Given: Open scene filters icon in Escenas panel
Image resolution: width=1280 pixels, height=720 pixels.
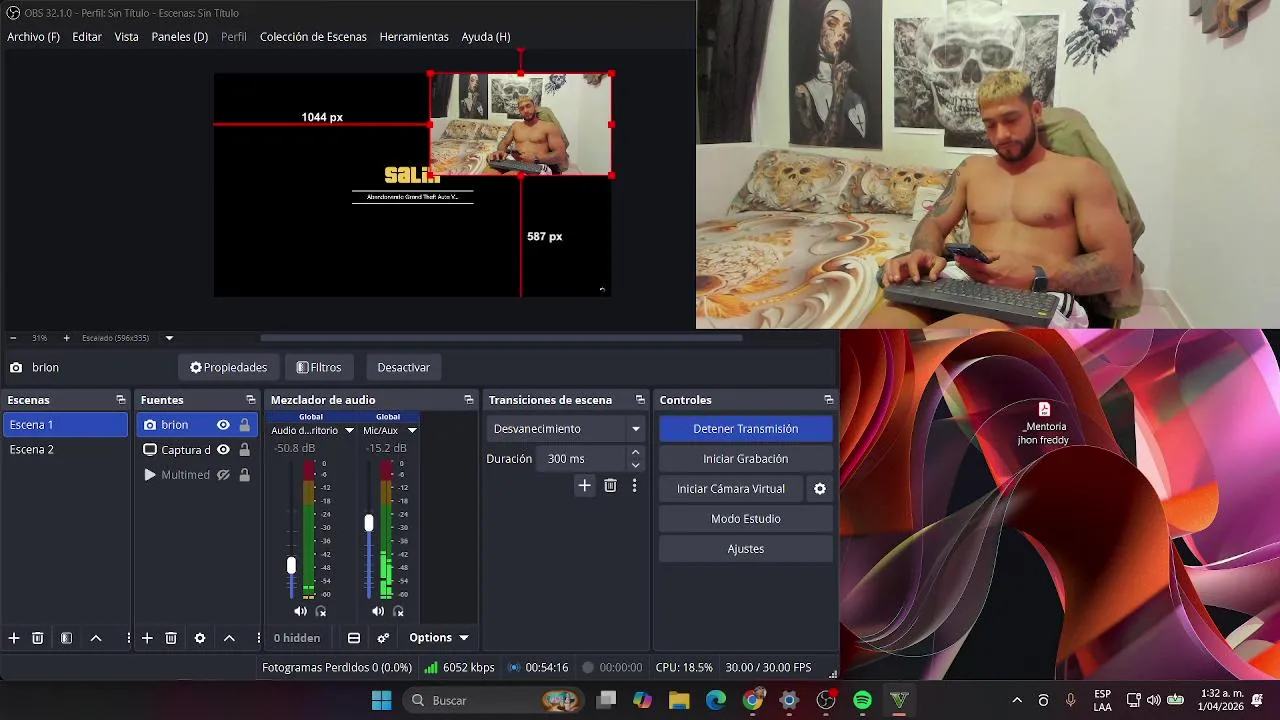Looking at the screenshot, I should (66, 638).
